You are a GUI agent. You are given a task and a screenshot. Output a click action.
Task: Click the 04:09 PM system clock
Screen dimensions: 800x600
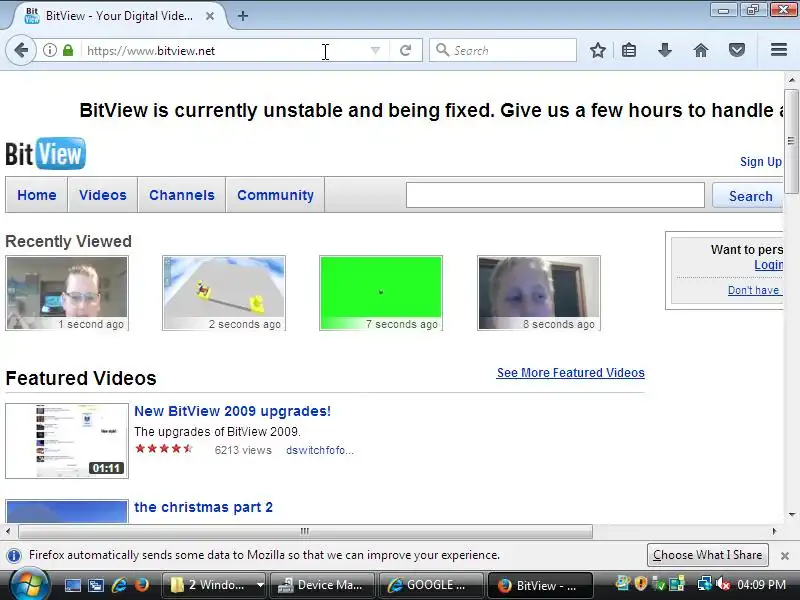761,585
